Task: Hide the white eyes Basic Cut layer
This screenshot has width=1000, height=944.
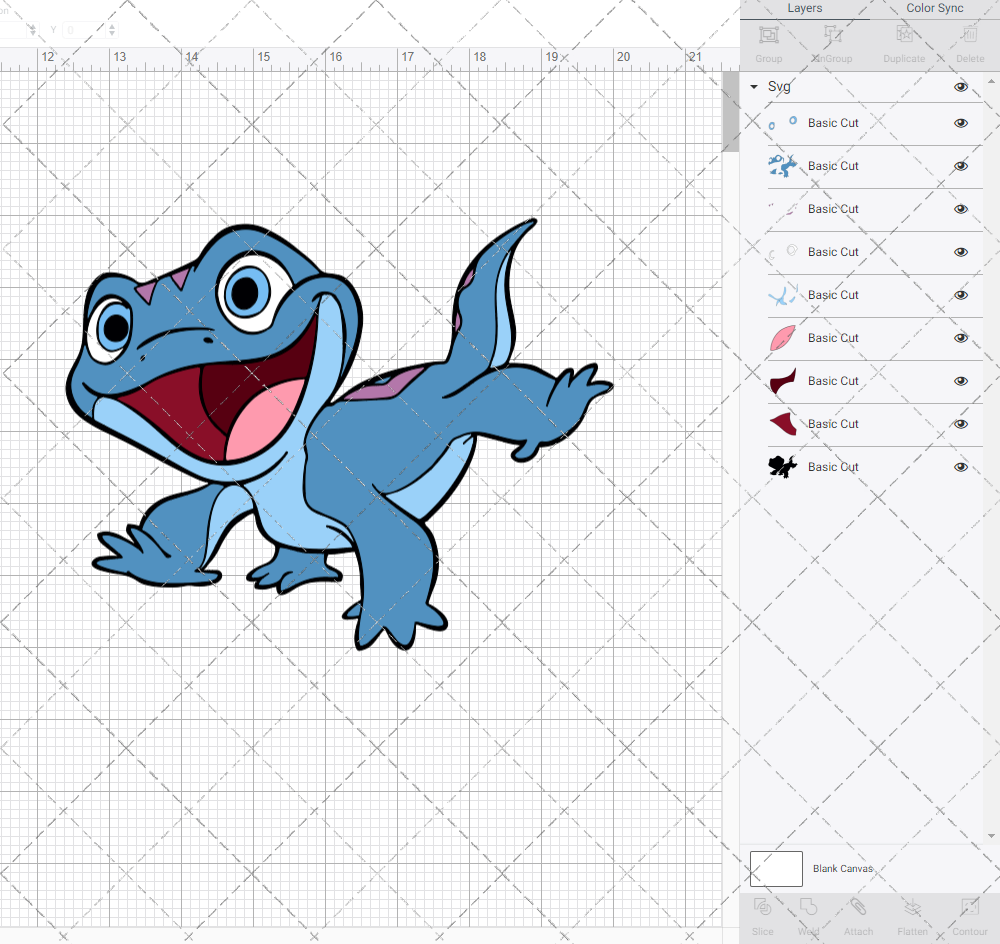Action: coord(960,252)
